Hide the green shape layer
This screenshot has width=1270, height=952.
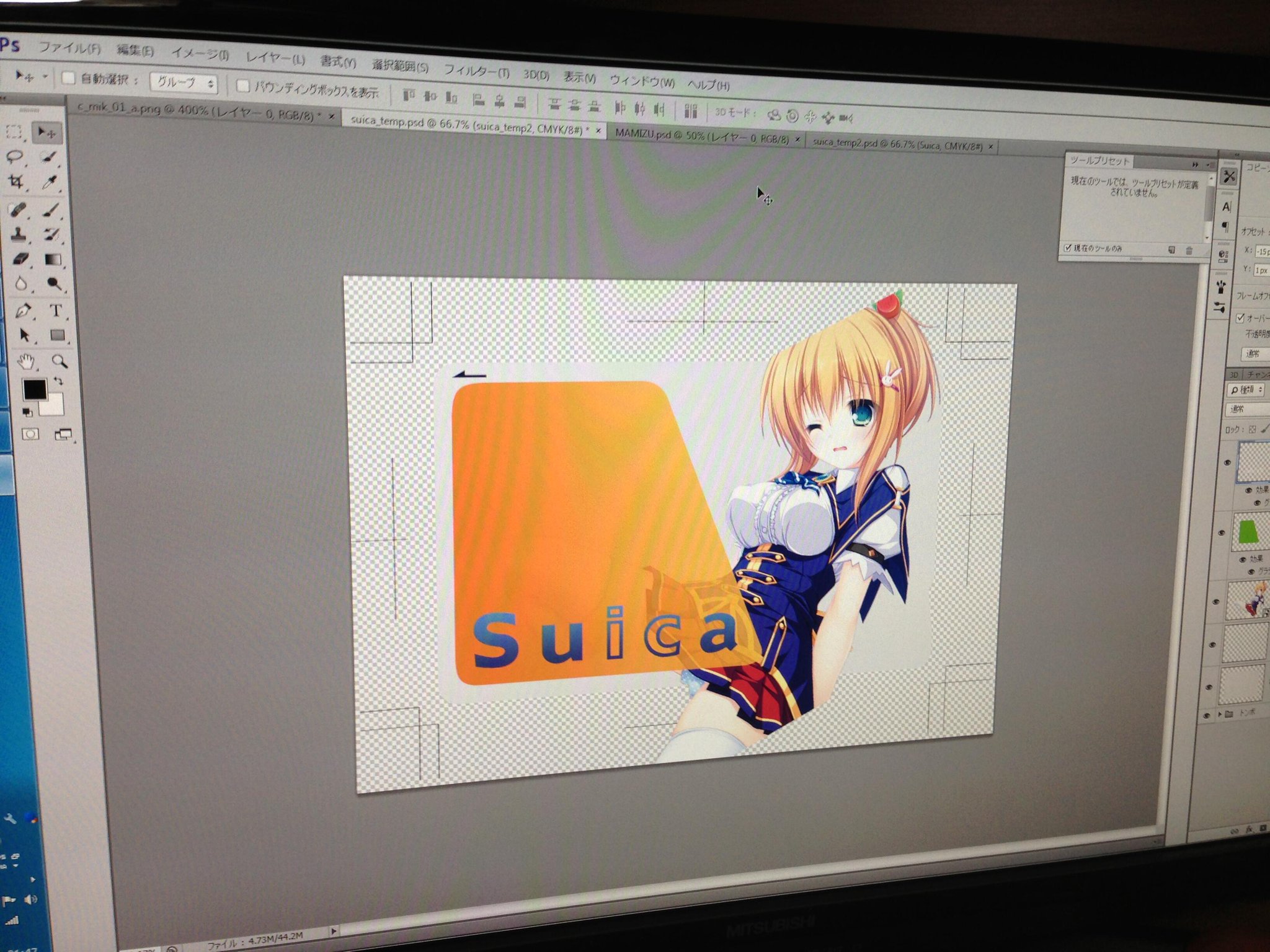1222,532
